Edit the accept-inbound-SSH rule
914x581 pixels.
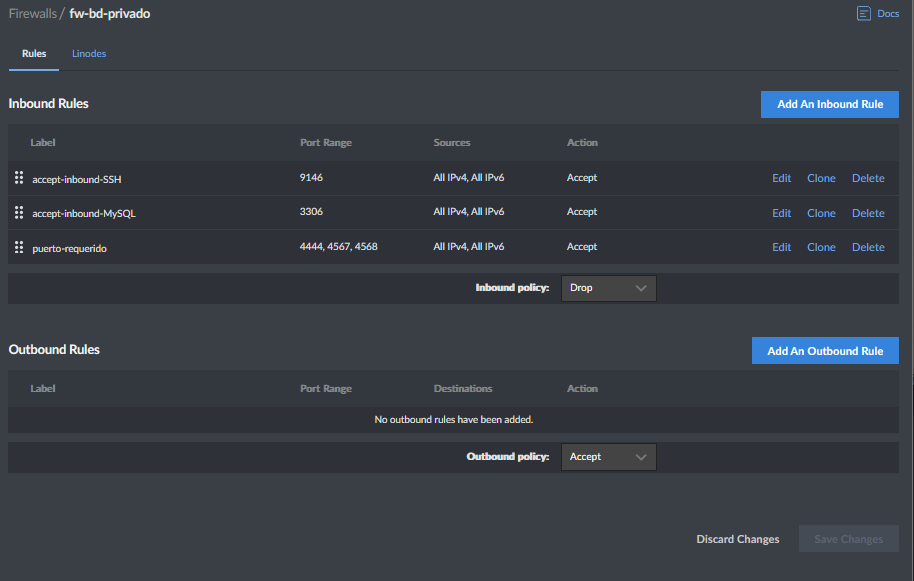(x=781, y=178)
